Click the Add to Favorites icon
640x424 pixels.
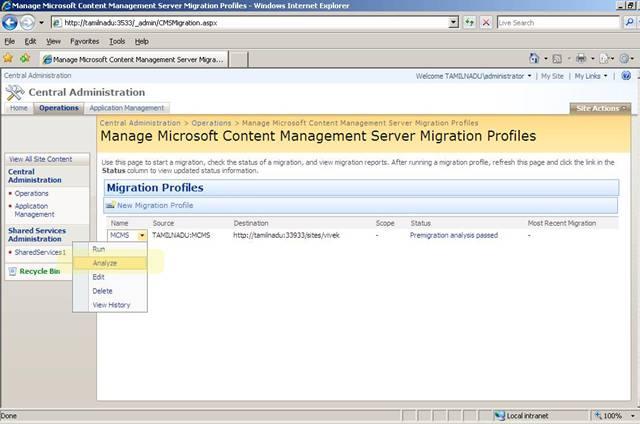[x=25, y=58]
